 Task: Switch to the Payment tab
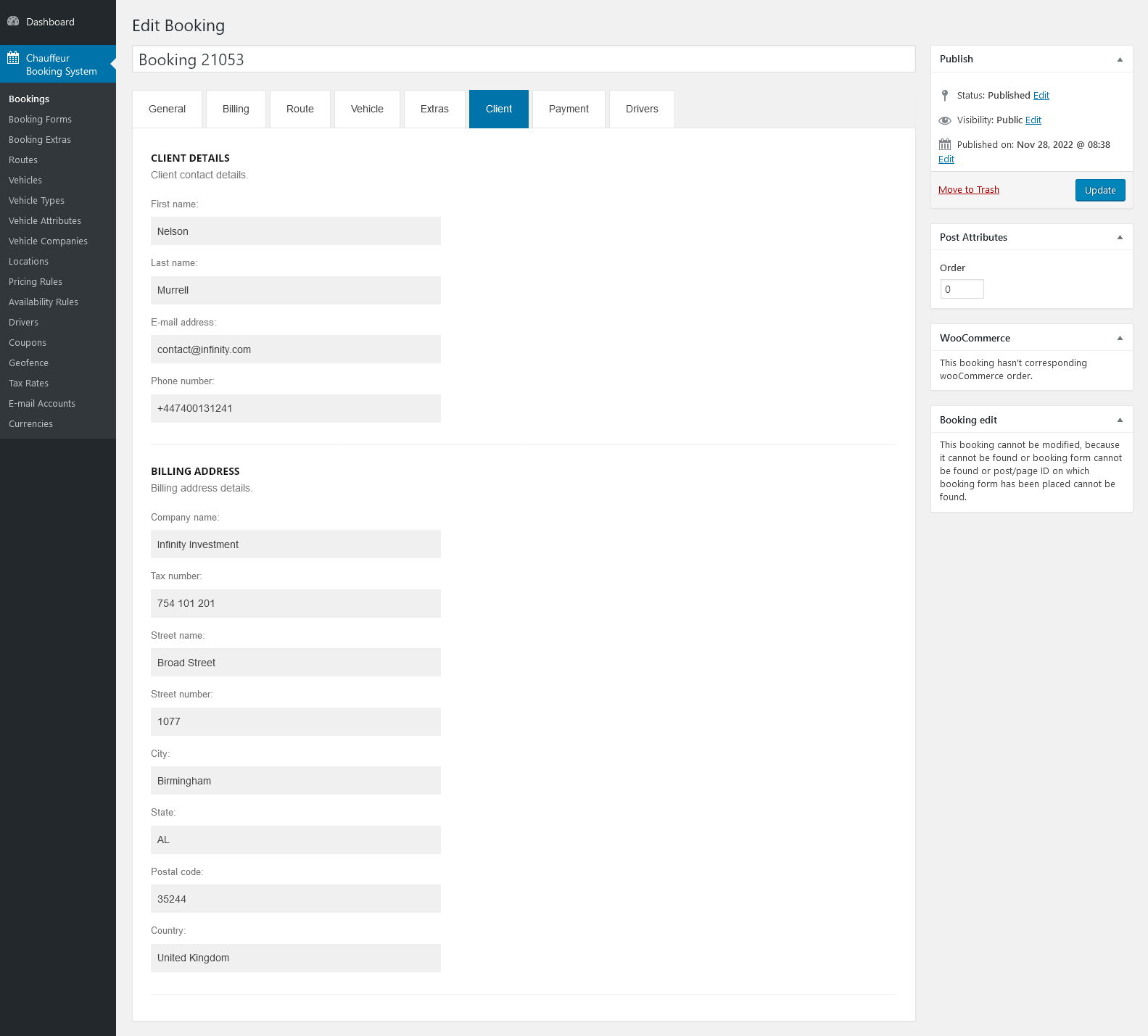pyautogui.click(x=569, y=109)
